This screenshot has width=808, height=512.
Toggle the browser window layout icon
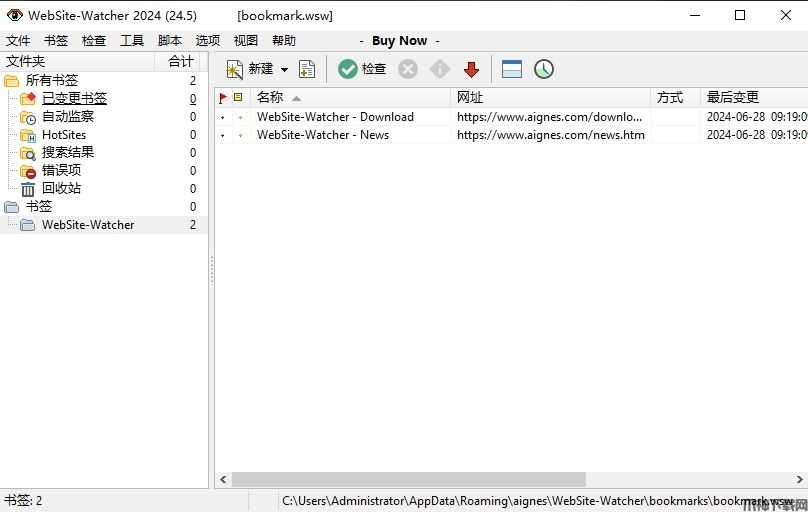512,69
